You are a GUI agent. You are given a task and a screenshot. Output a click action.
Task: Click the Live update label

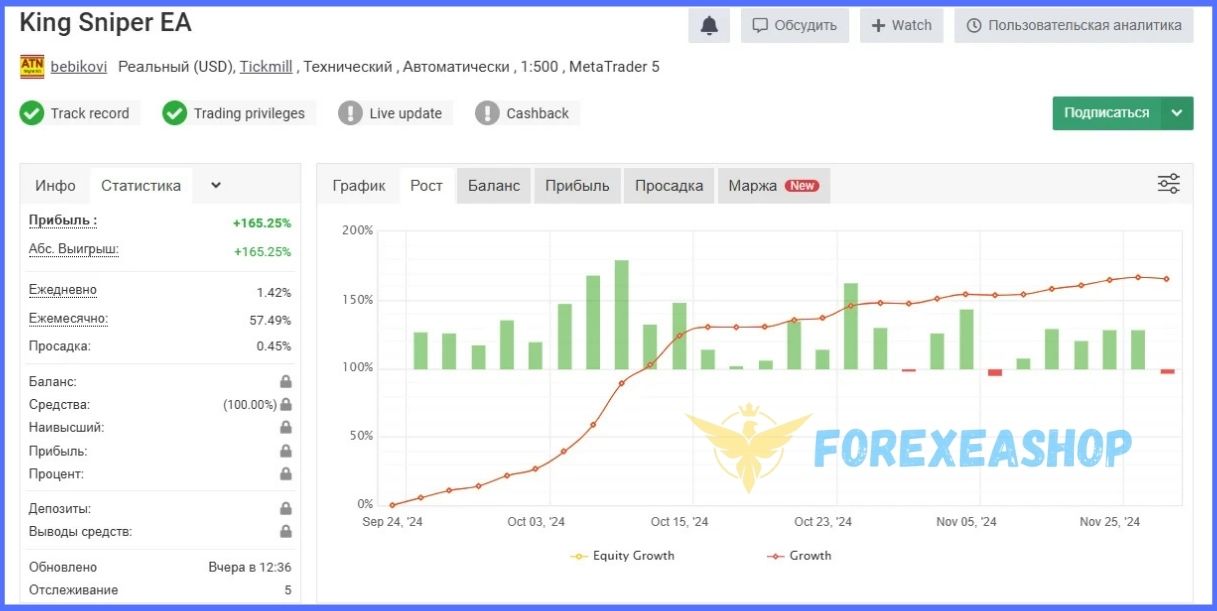[x=406, y=114]
